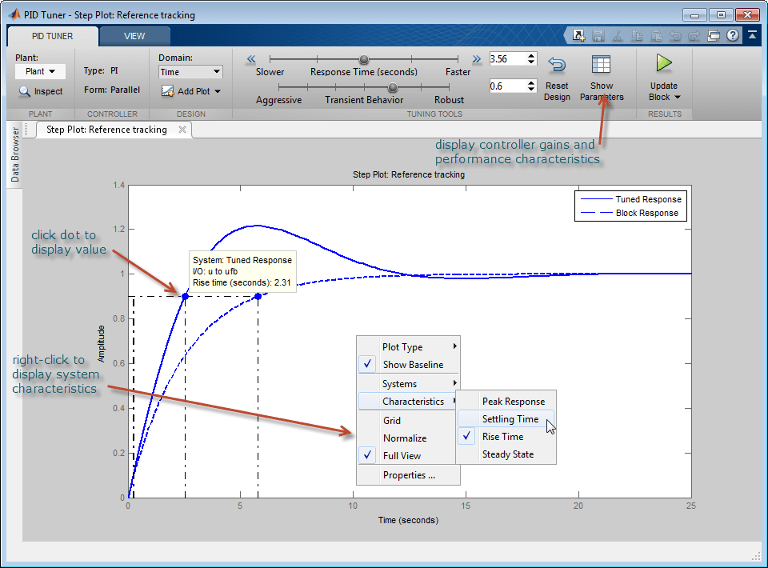Click the Inspect magnifier button
768x568 pixels.
41,91
